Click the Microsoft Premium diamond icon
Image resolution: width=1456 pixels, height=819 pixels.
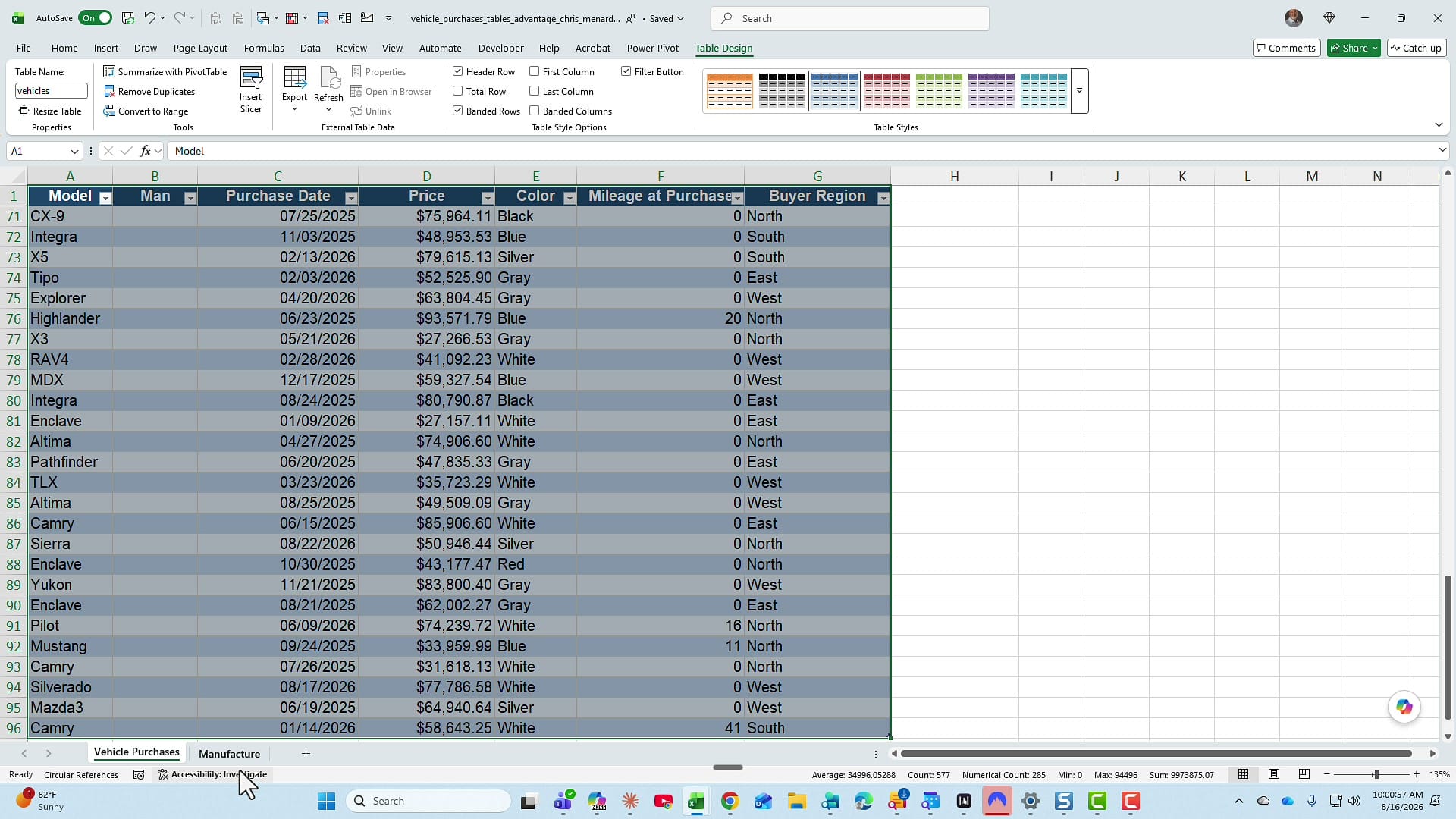[x=1329, y=18]
